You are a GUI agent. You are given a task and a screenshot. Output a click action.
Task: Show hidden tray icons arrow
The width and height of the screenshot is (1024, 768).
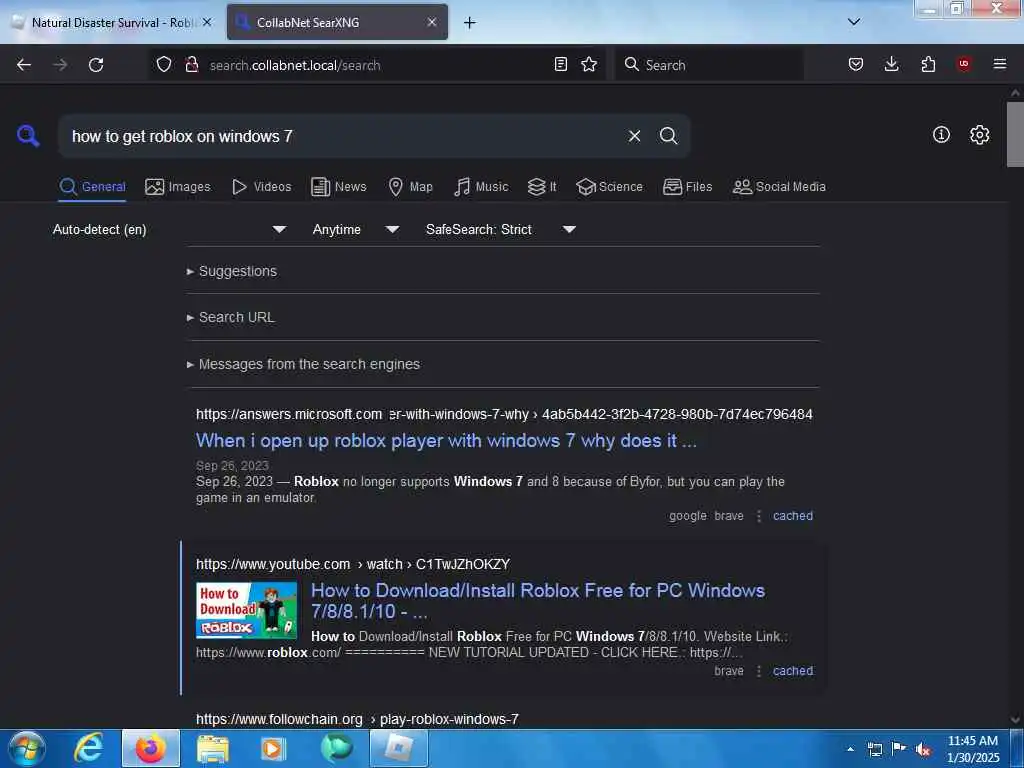[x=850, y=749]
